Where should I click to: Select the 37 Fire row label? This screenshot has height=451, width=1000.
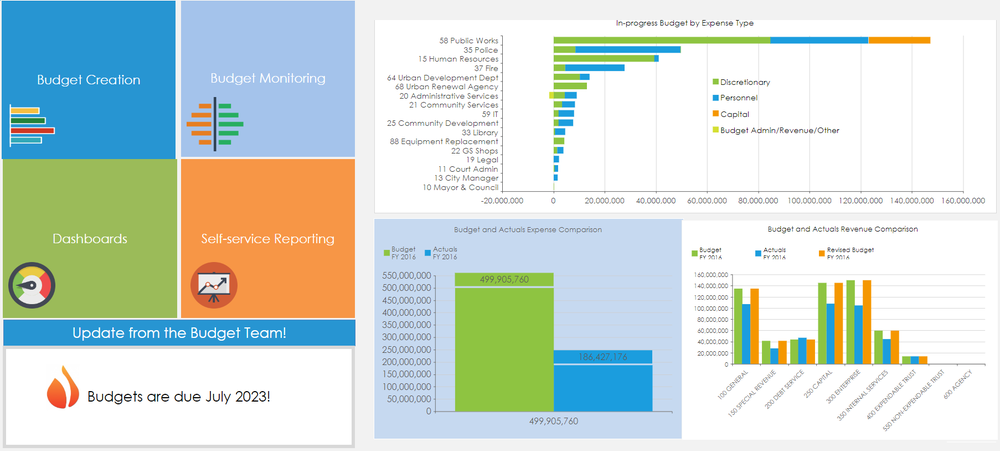(486, 68)
